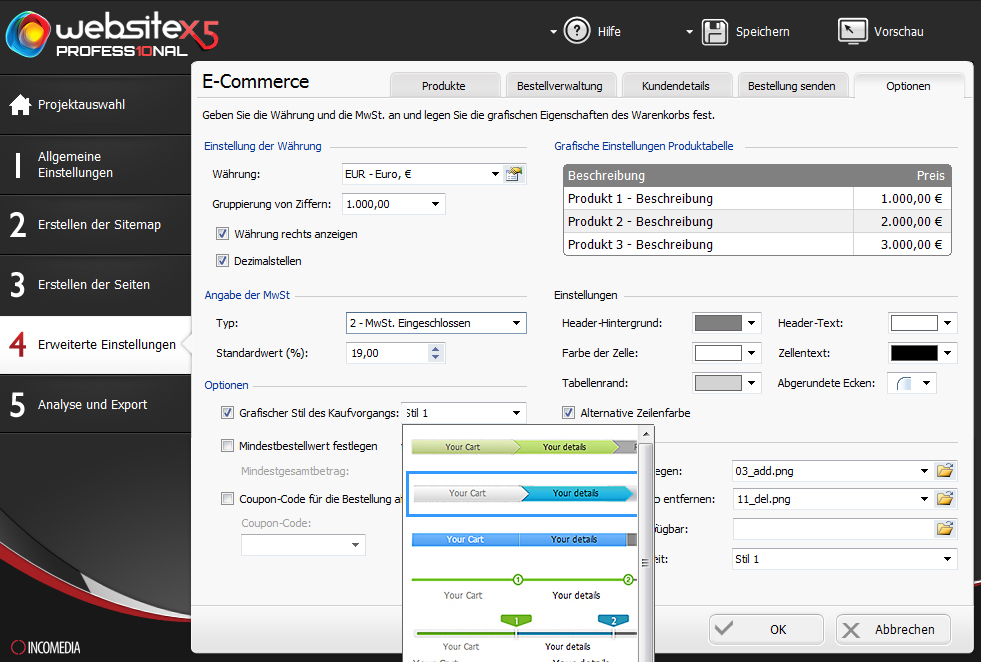Go to Erstellen der Seiten step
Screen dimensions: 981x662
[95, 285]
